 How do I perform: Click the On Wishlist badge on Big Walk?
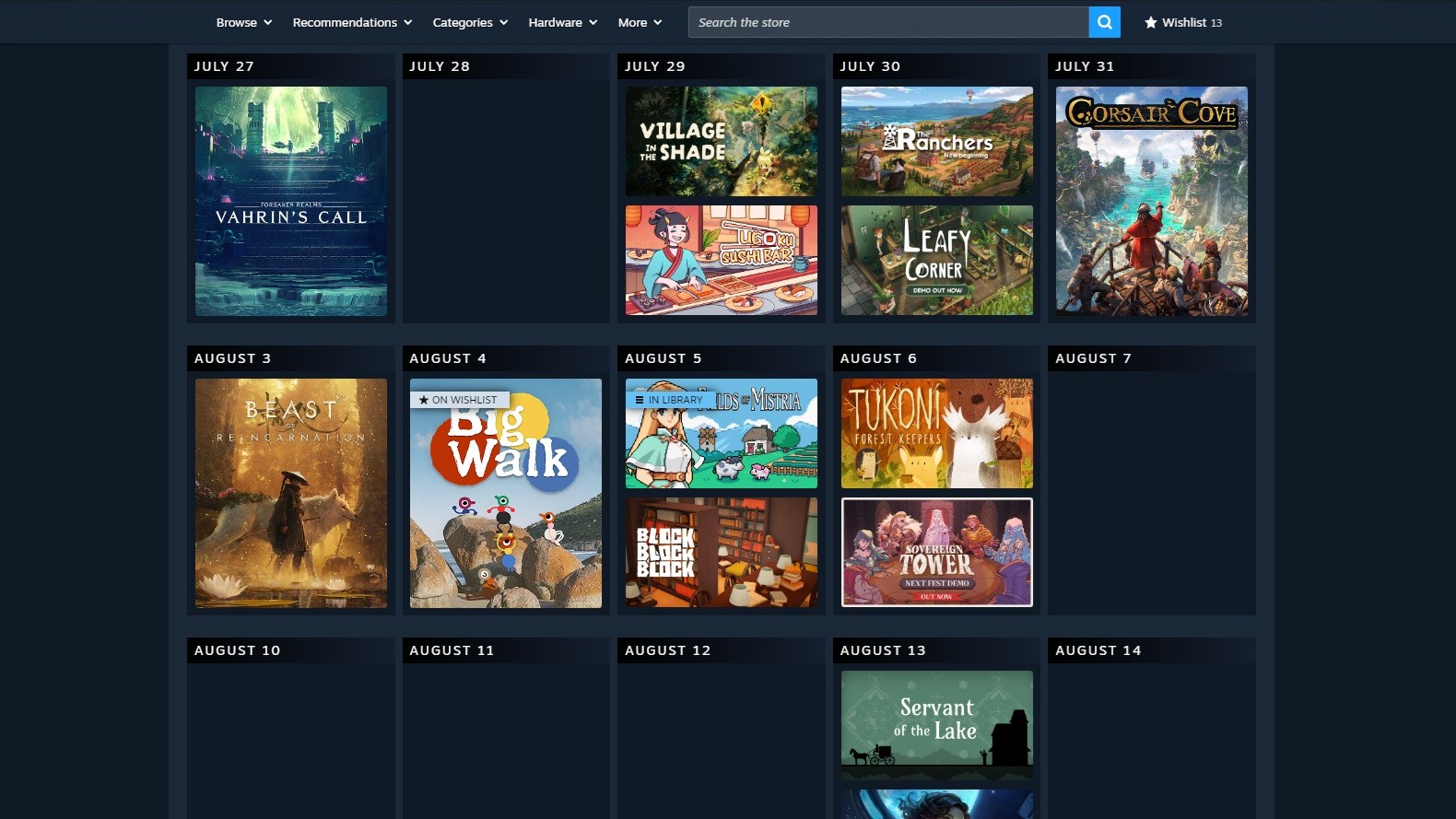tap(459, 400)
